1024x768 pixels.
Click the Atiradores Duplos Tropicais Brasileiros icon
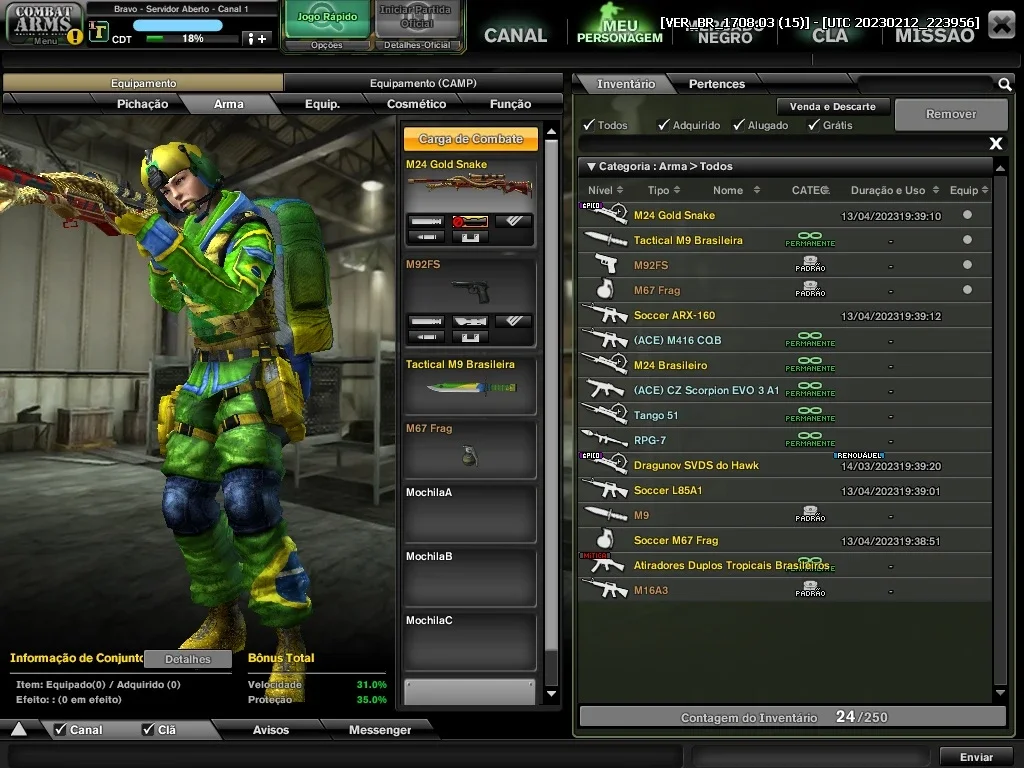[x=605, y=564]
